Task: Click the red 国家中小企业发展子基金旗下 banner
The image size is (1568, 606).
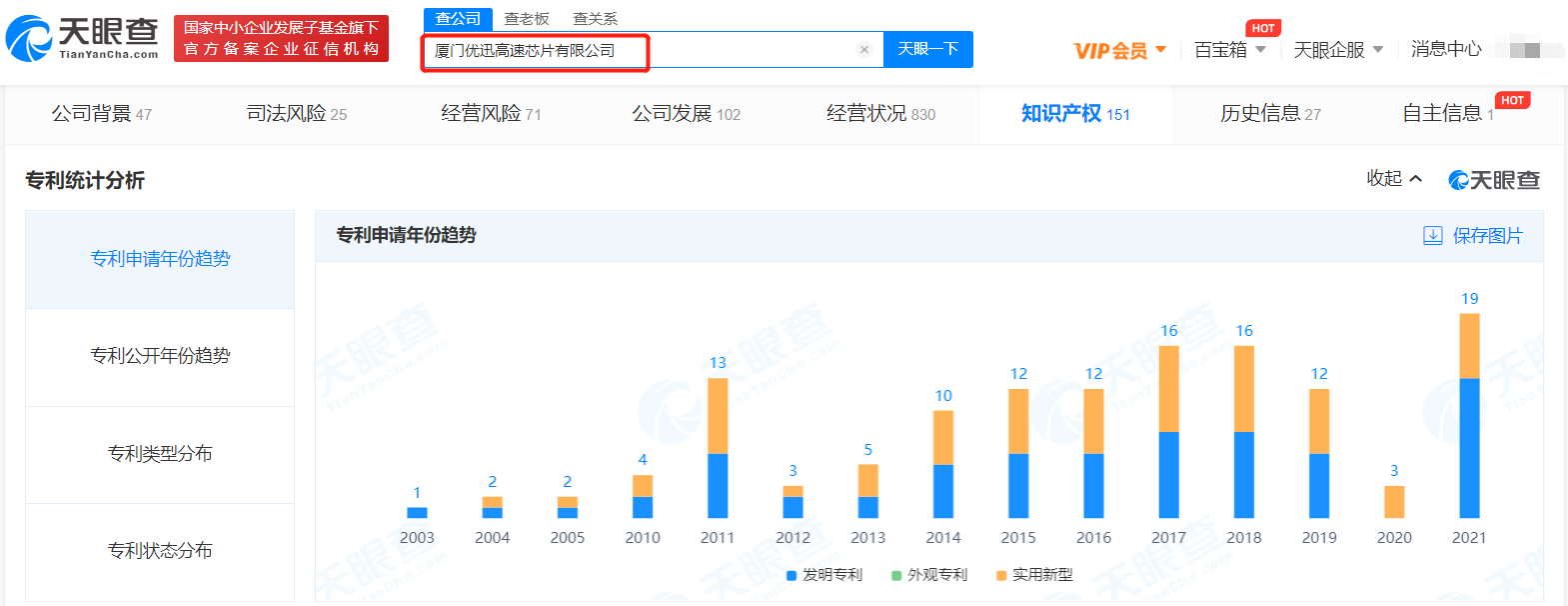Action: click(281, 38)
